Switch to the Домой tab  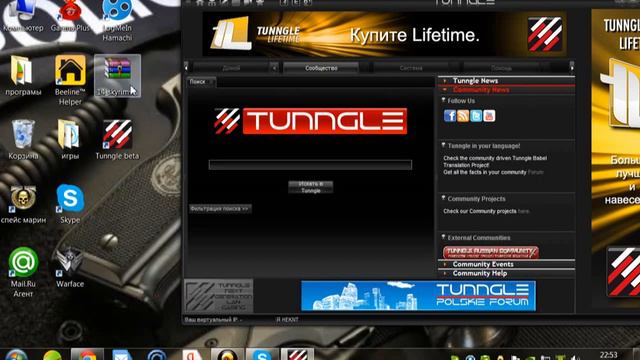click(x=231, y=68)
